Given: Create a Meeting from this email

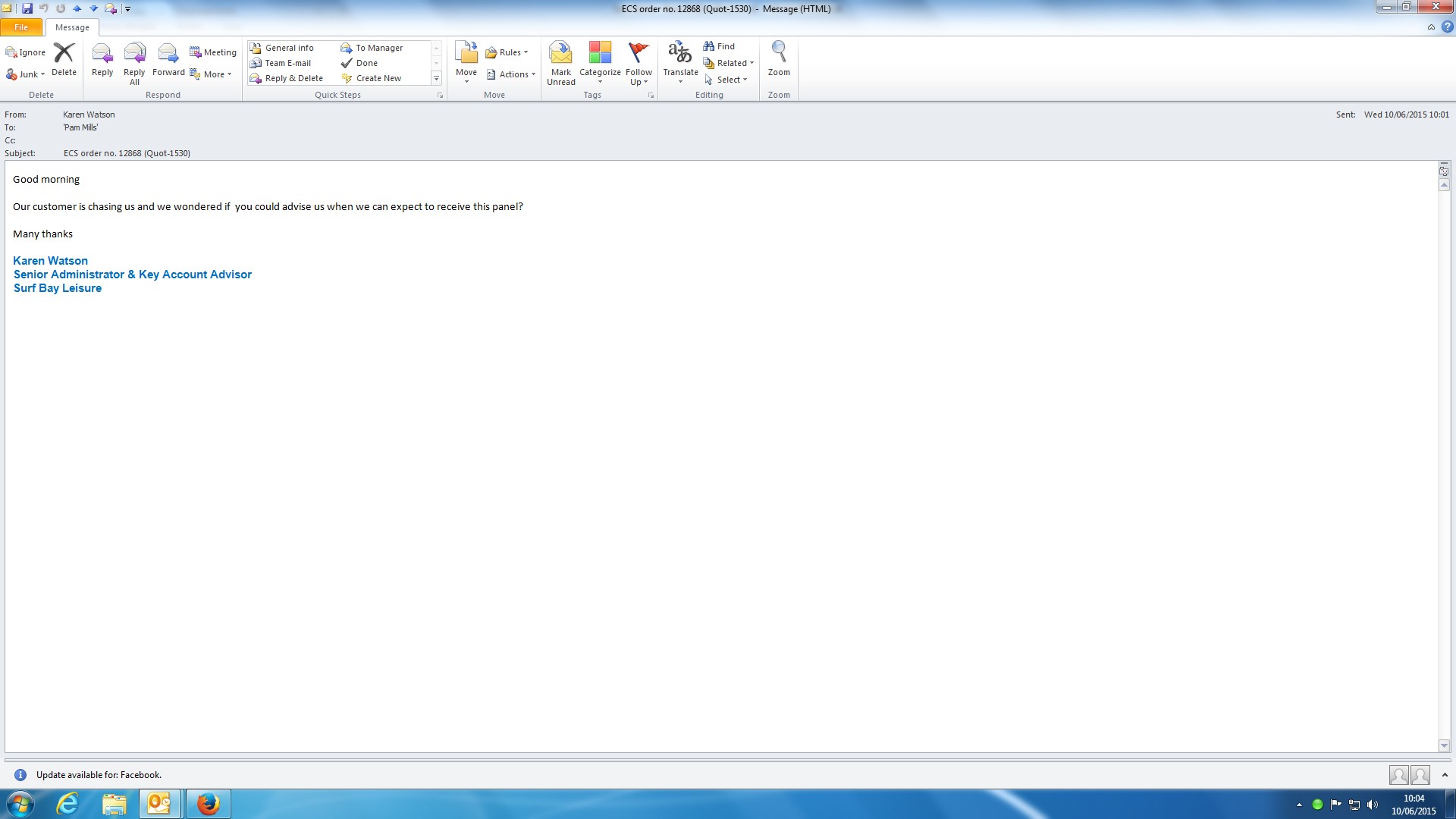Looking at the screenshot, I should pos(213,52).
